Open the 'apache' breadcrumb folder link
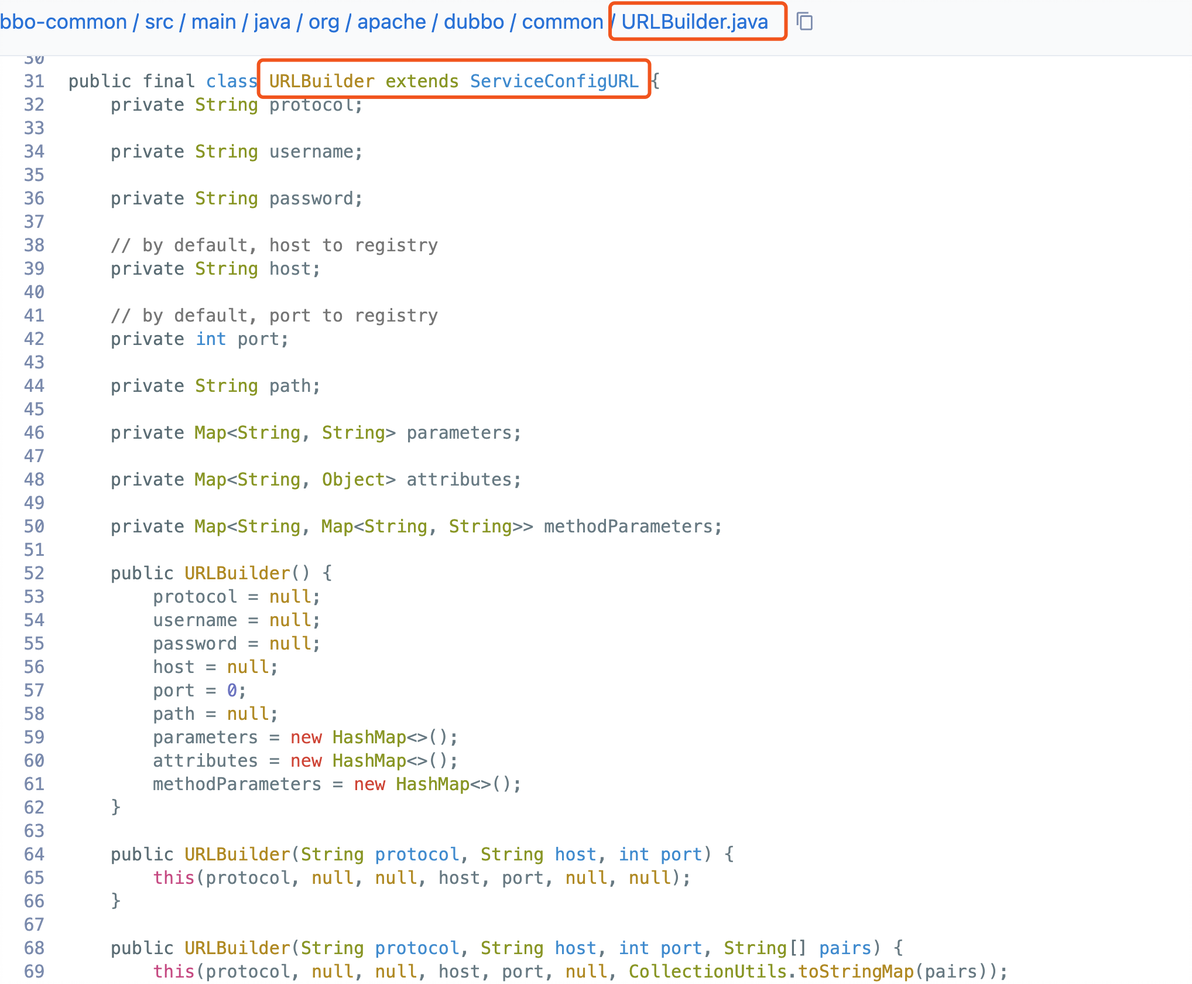The width and height of the screenshot is (1192, 984). coord(392,22)
